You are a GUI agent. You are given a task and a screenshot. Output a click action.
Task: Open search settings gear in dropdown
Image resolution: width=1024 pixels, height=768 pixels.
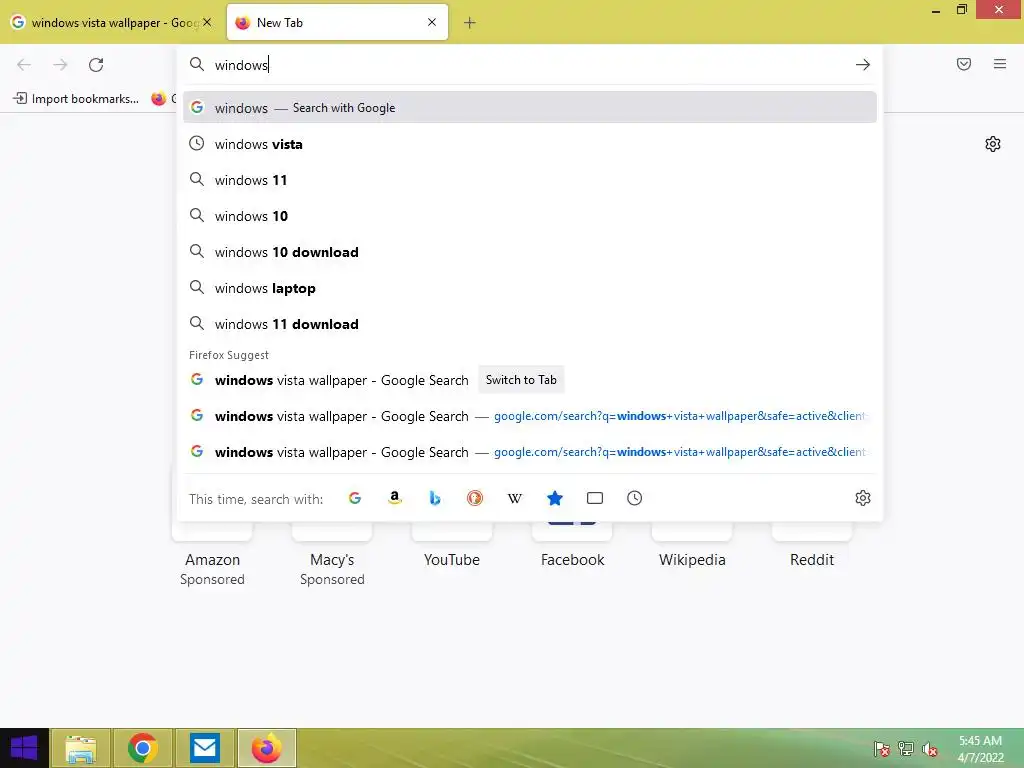863,498
